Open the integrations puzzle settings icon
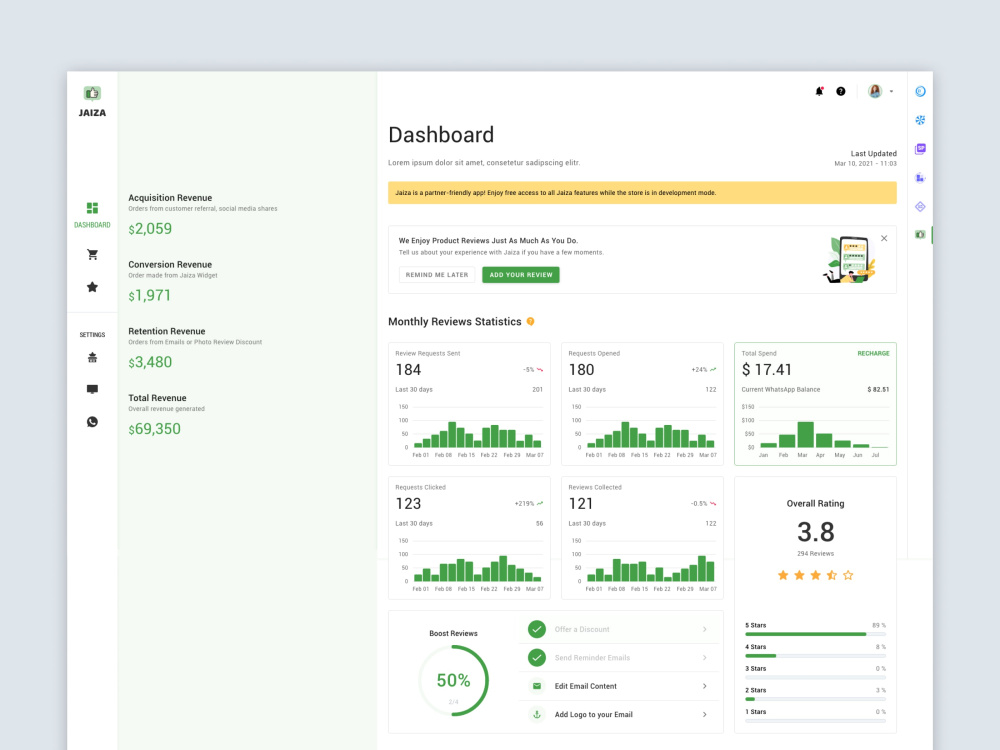This screenshot has height=750, width=1000. click(92, 358)
